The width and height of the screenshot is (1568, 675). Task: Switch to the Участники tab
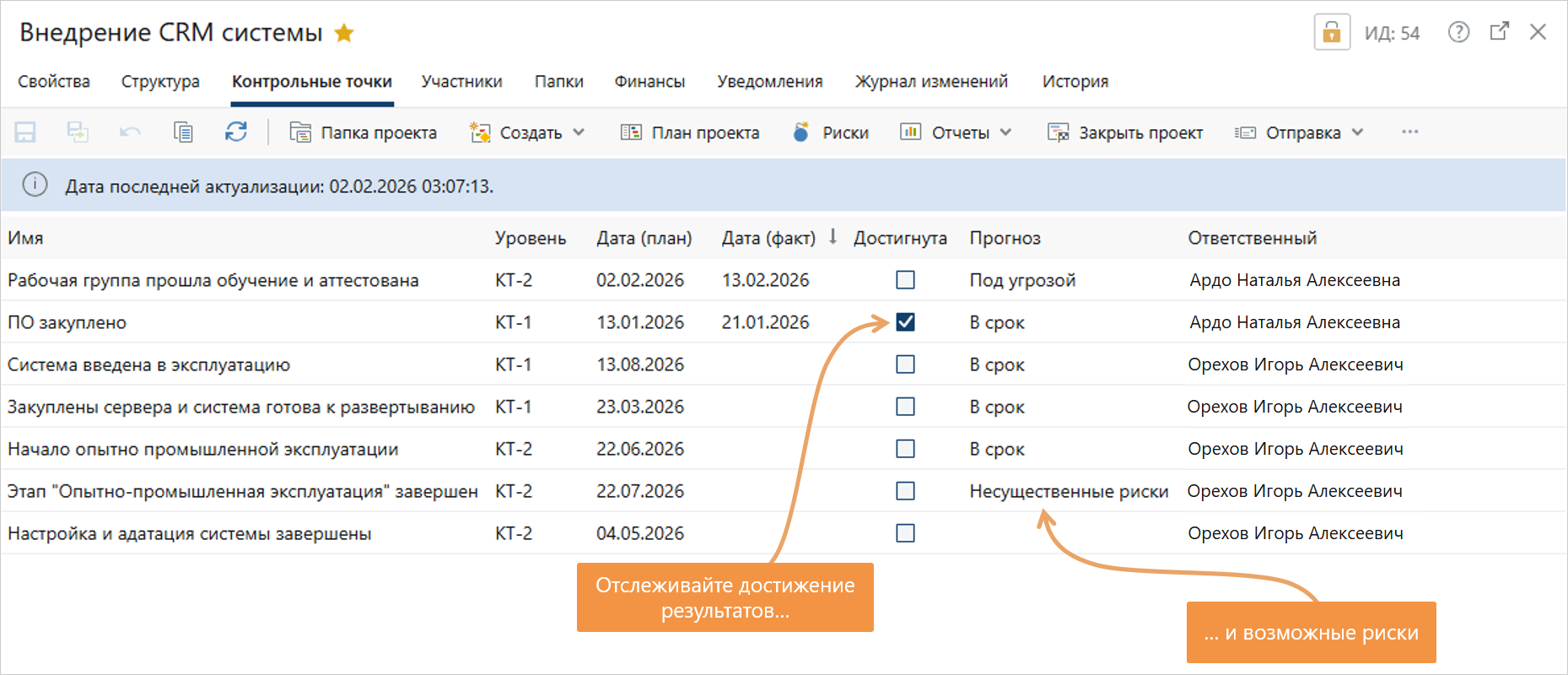coord(461,82)
